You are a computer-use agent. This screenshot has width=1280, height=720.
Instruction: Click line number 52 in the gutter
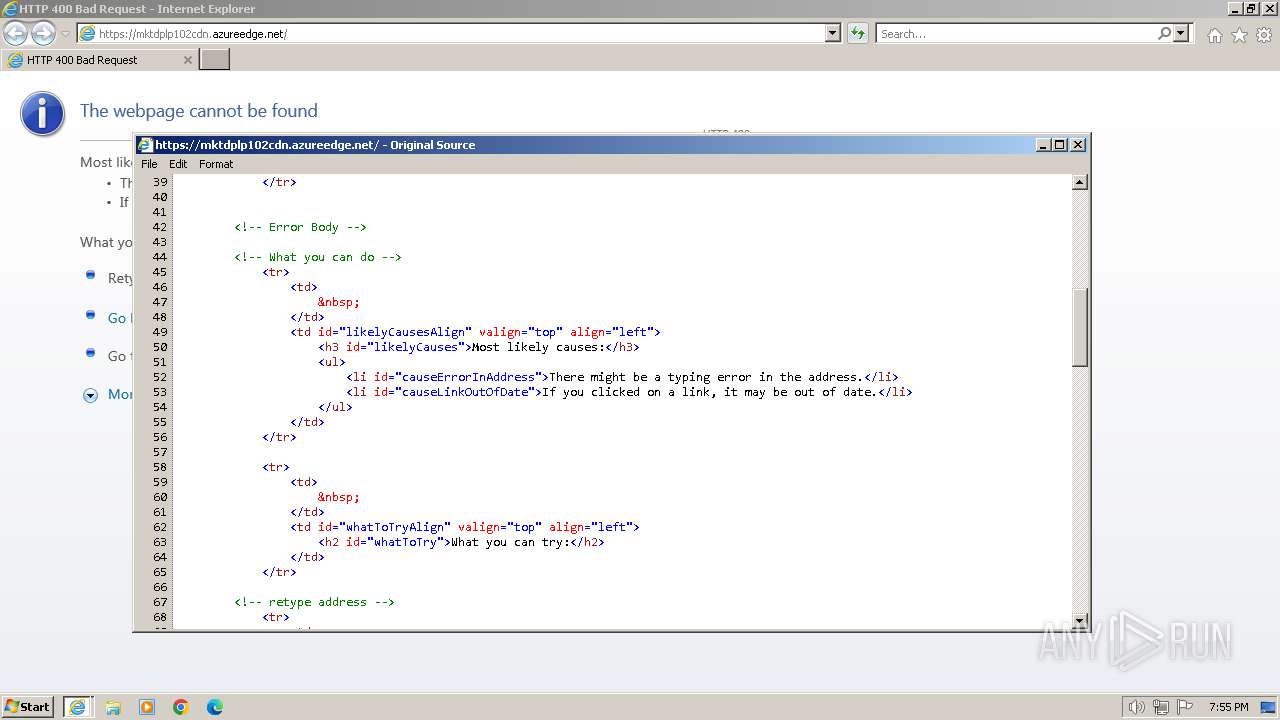click(x=160, y=377)
